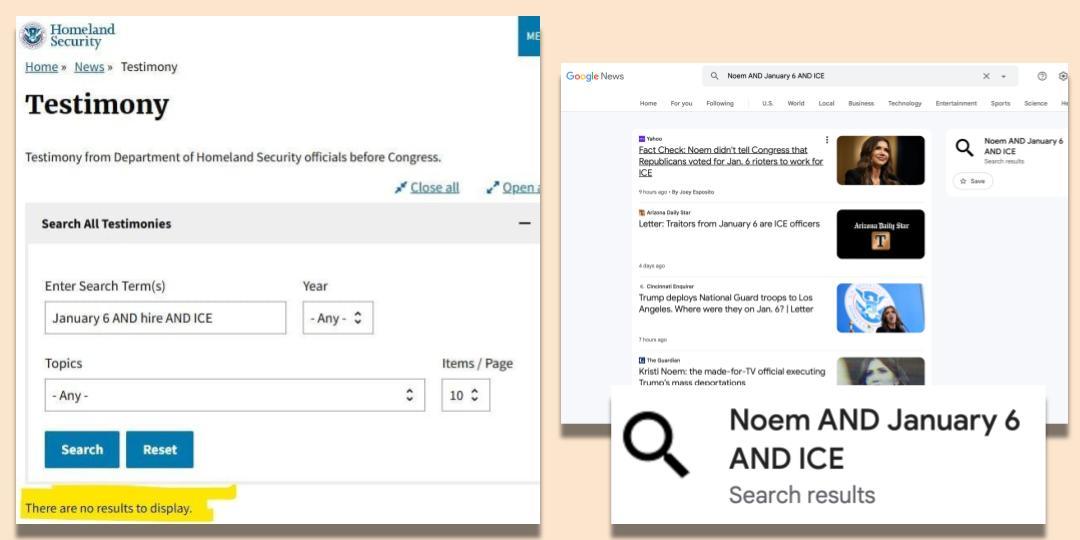The height and width of the screenshot is (540, 1080).
Task: Open the Yahoo Fact Check headline about Noem
Action: 731,161
